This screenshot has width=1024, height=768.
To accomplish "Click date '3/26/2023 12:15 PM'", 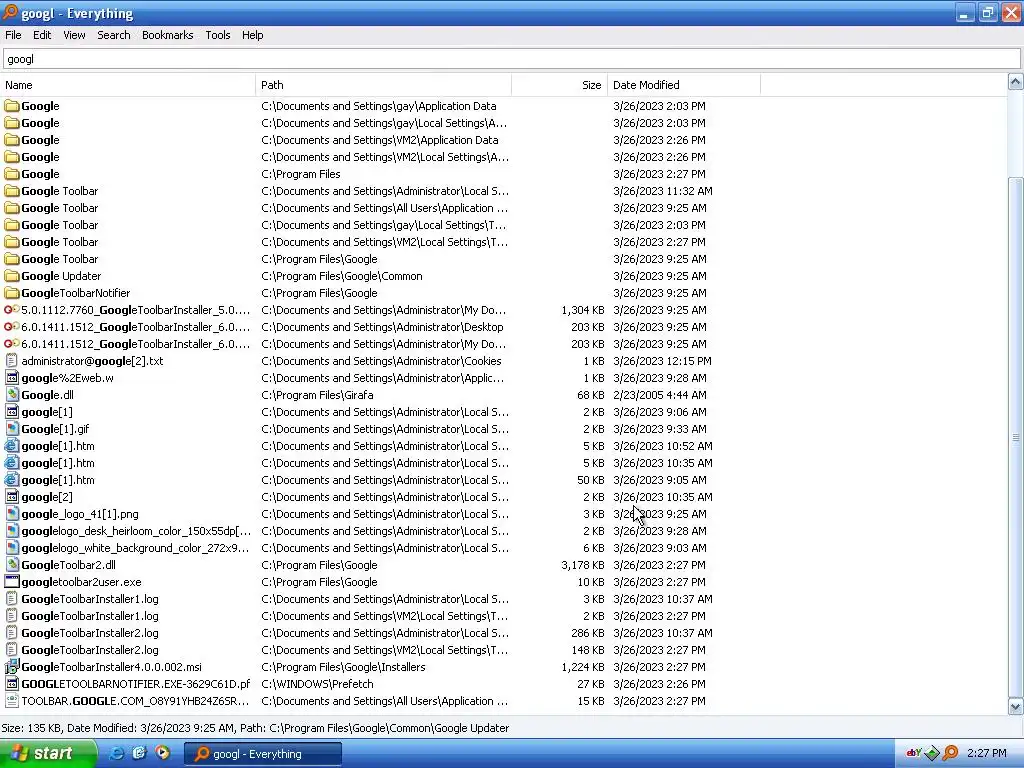I will [x=662, y=361].
